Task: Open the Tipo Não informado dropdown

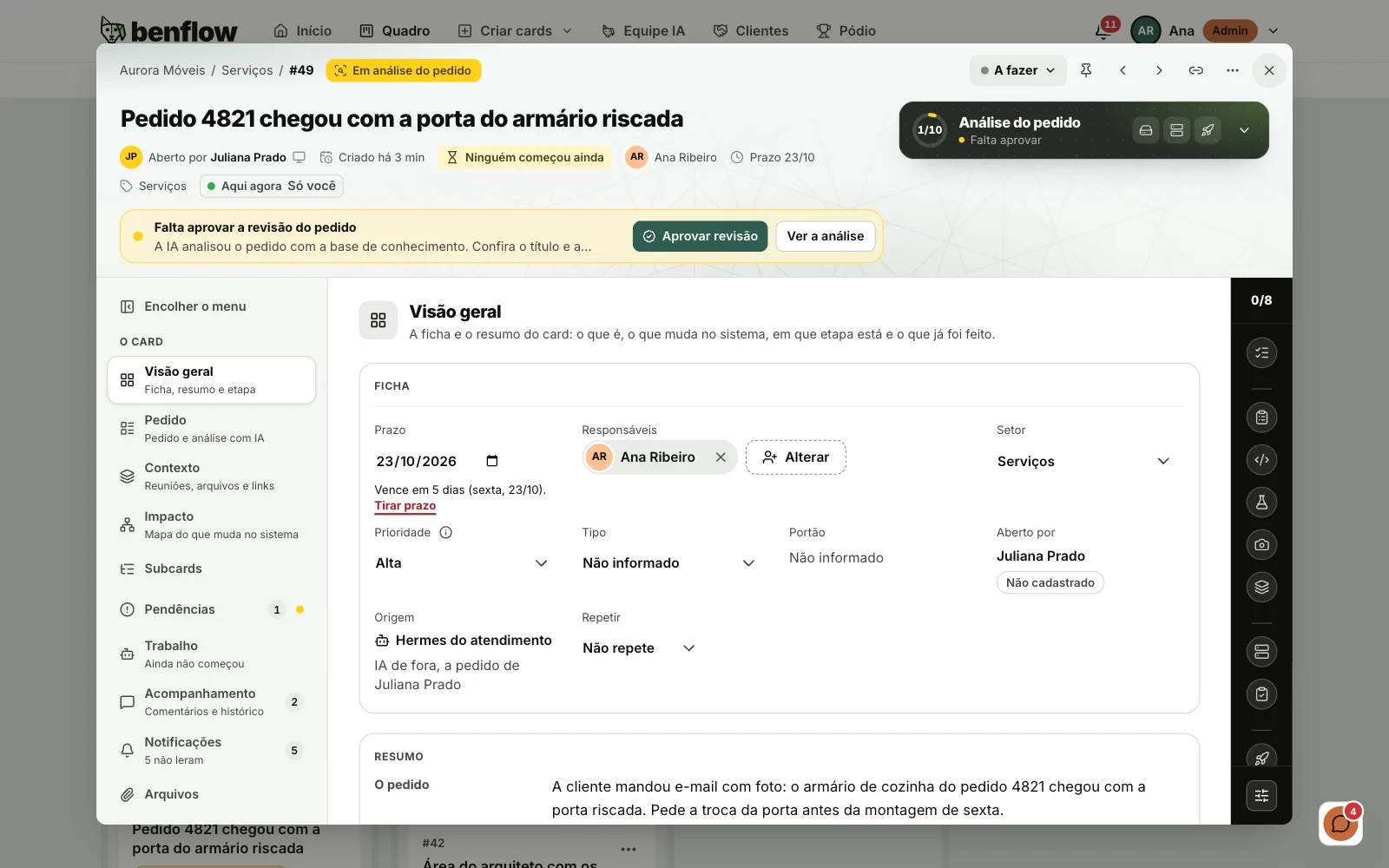Action: tap(669, 563)
